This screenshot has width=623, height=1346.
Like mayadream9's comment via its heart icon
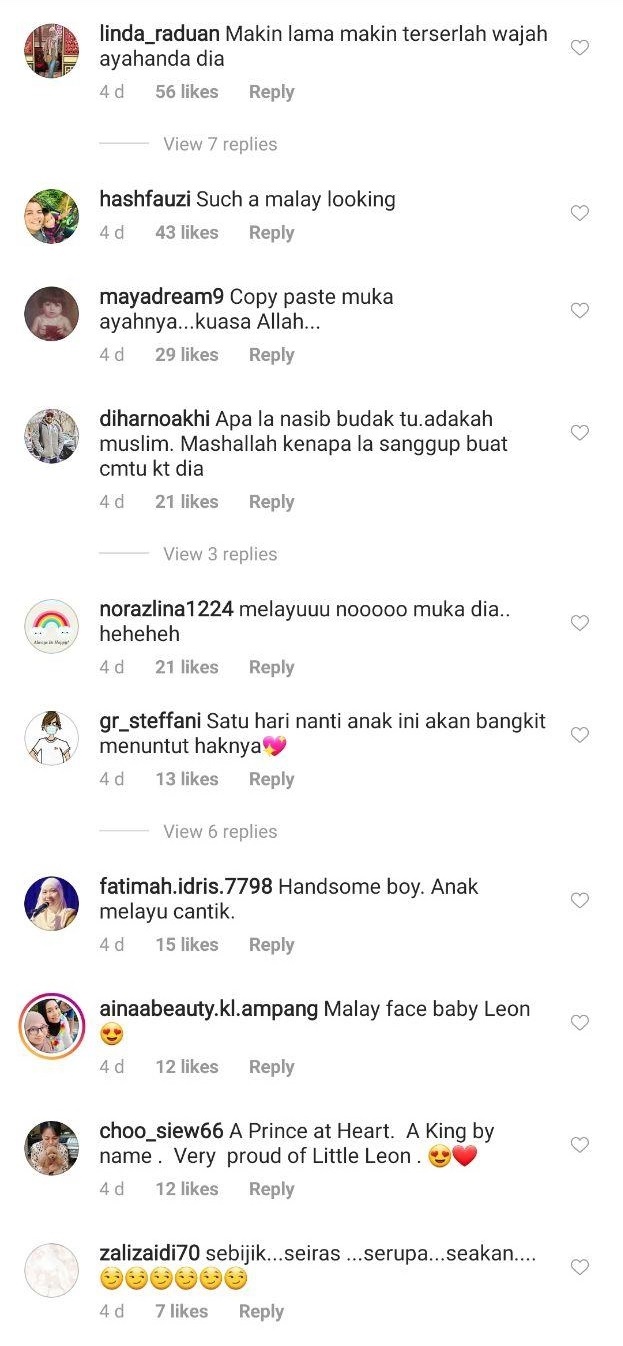[579, 311]
